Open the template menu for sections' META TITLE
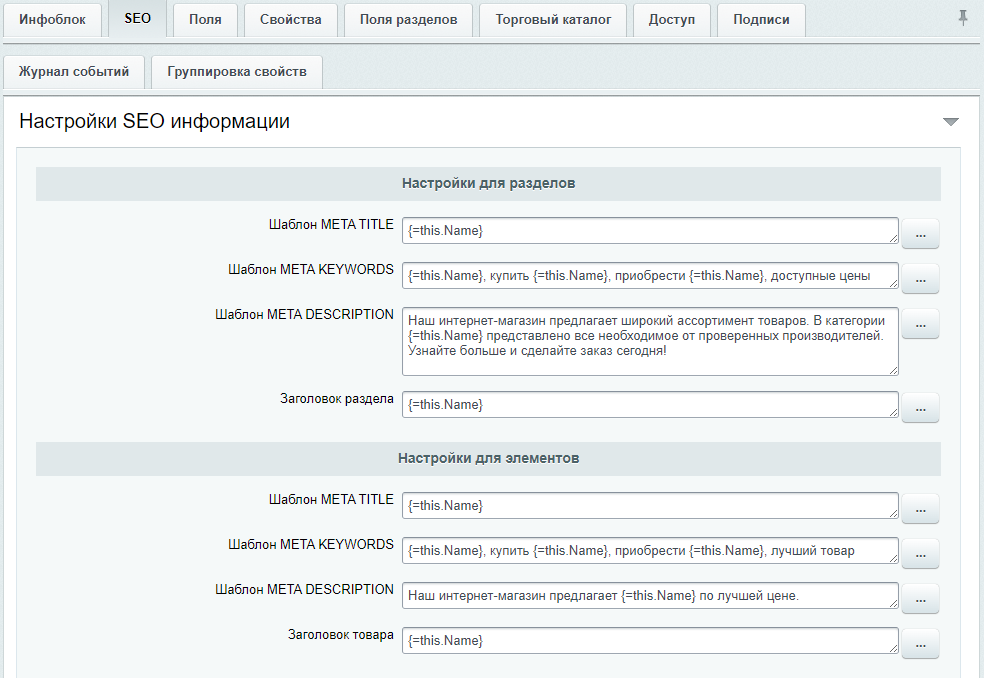Screen dimensions: 984x678 point(921,234)
